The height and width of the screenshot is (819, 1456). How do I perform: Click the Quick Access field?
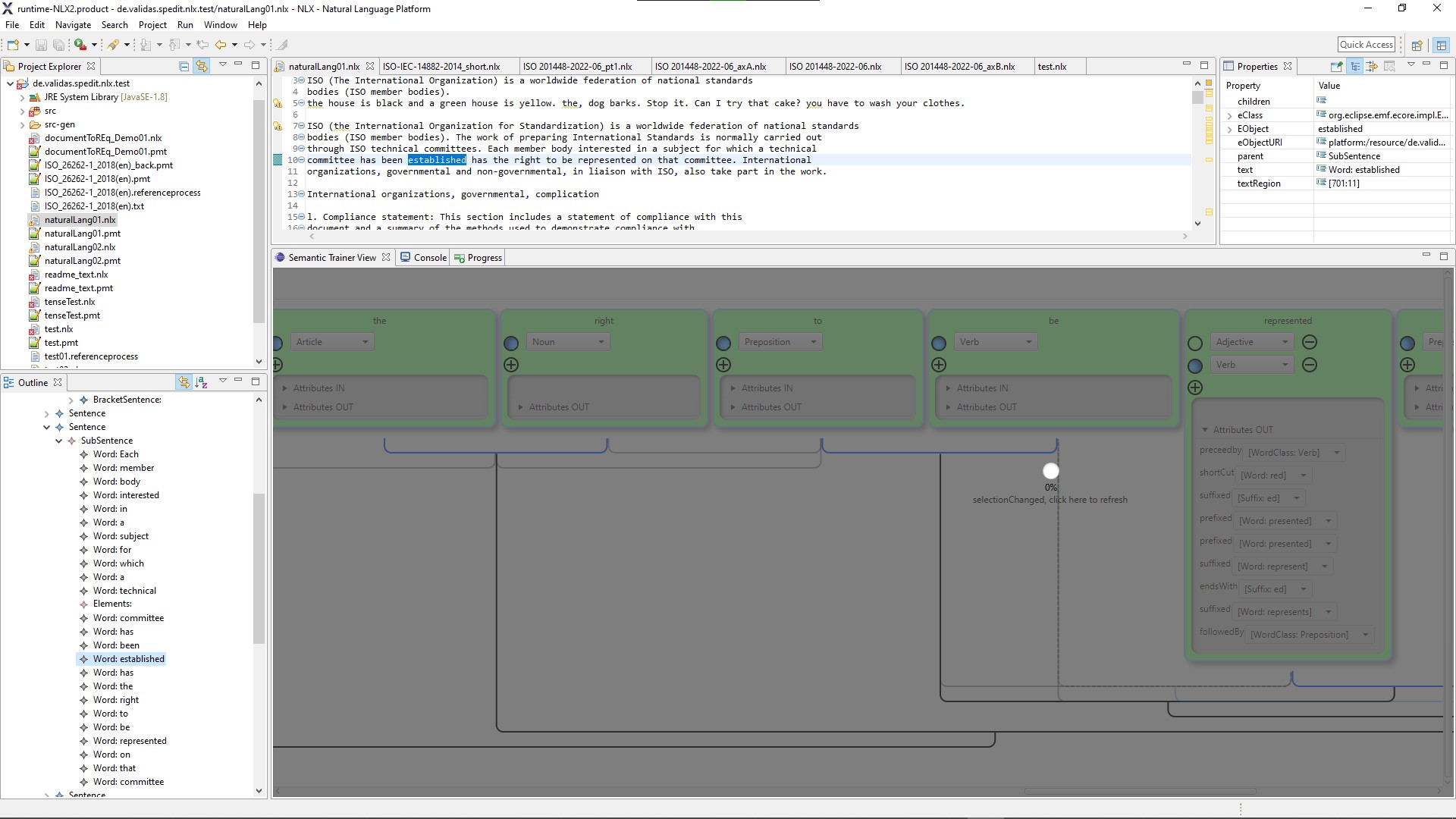tap(1366, 45)
